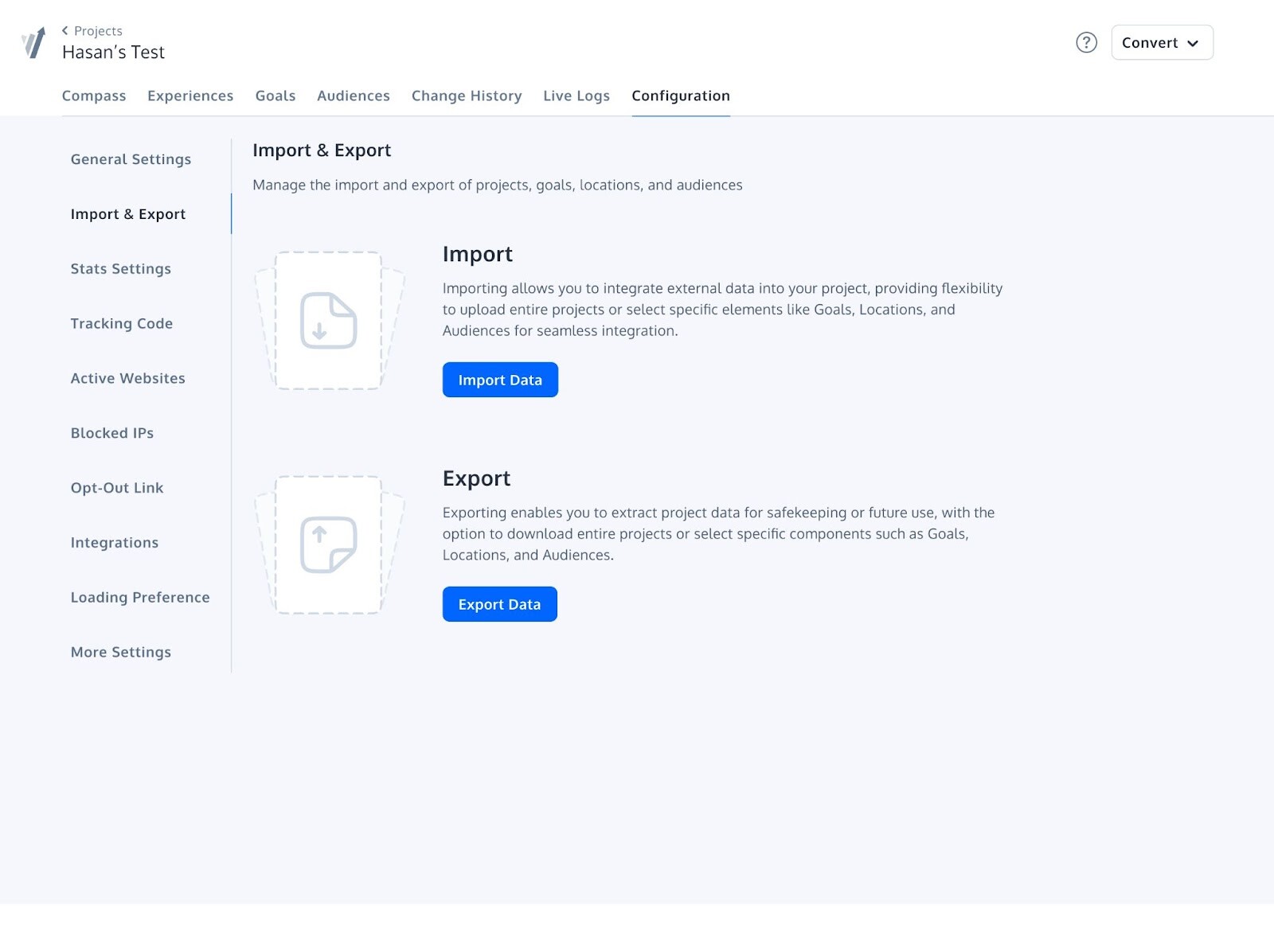Open the Live Logs tab

(x=576, y=96)
